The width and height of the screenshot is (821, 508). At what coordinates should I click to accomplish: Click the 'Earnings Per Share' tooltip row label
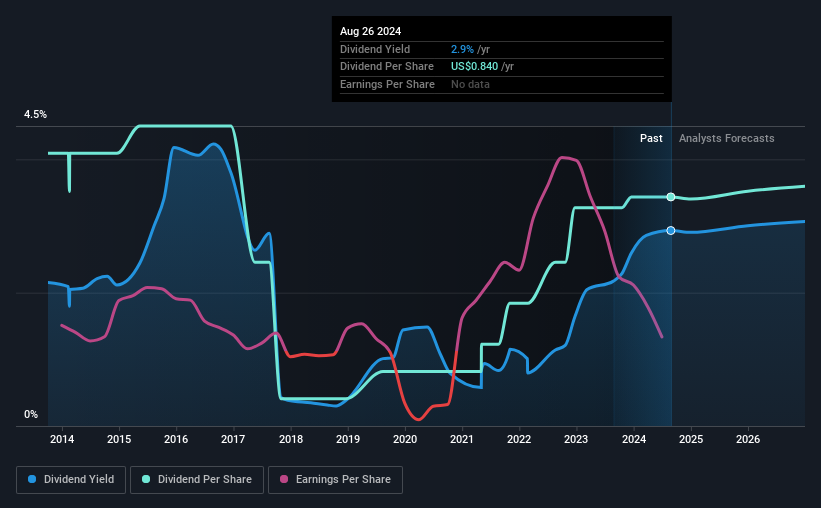387,84
